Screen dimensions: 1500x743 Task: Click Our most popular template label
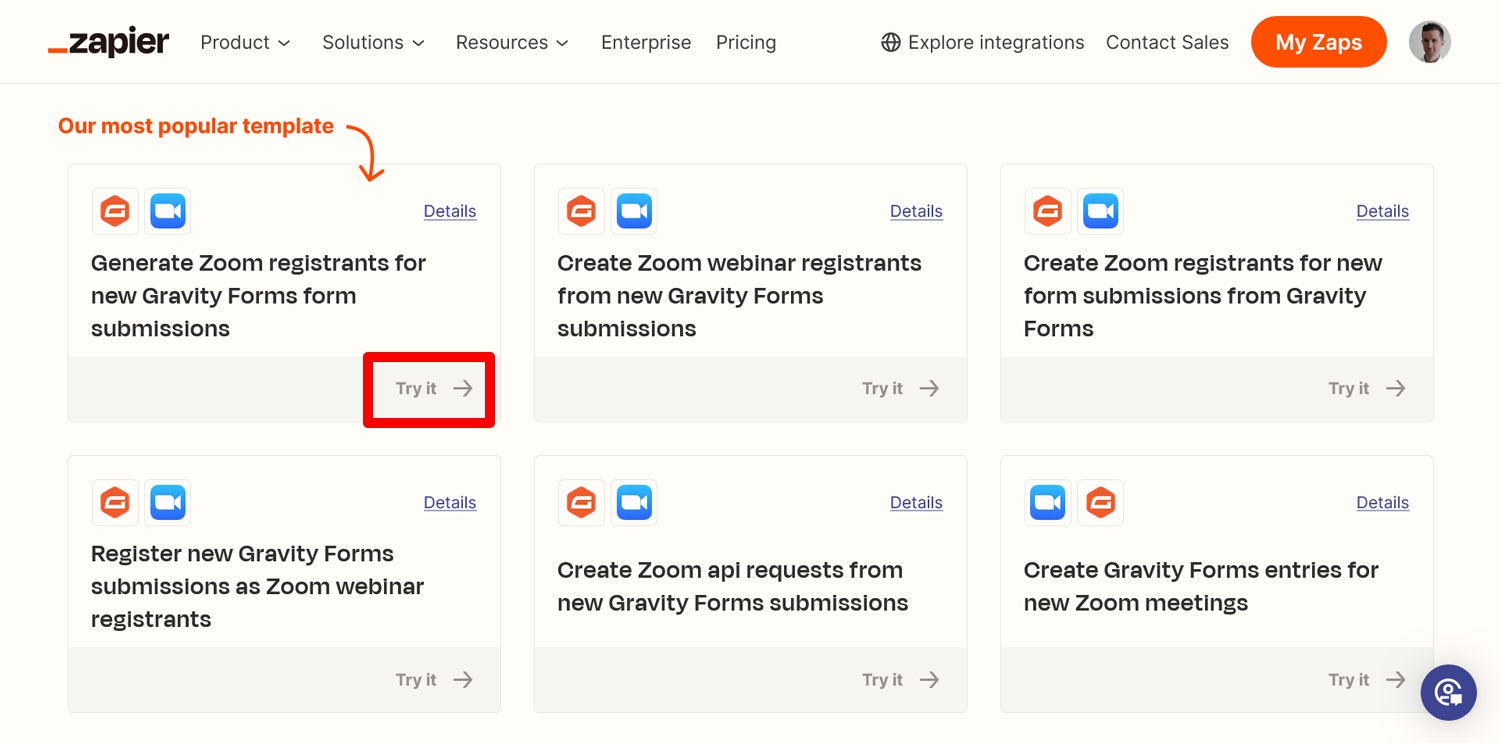click(196, 126)
